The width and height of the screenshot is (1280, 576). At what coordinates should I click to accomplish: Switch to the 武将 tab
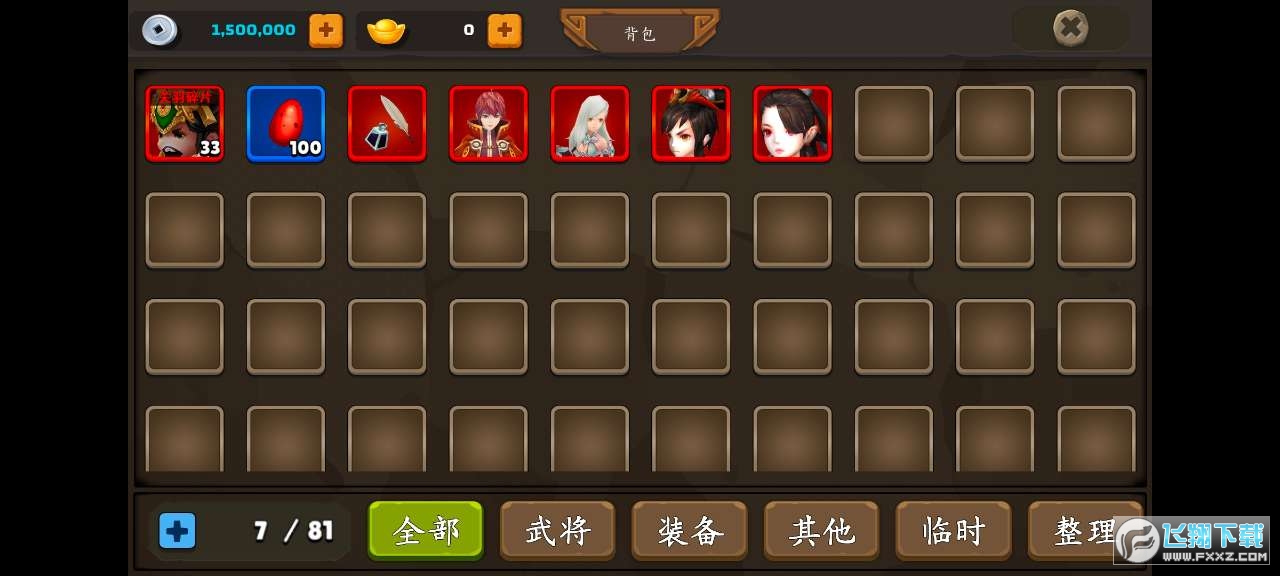point(558,530)
